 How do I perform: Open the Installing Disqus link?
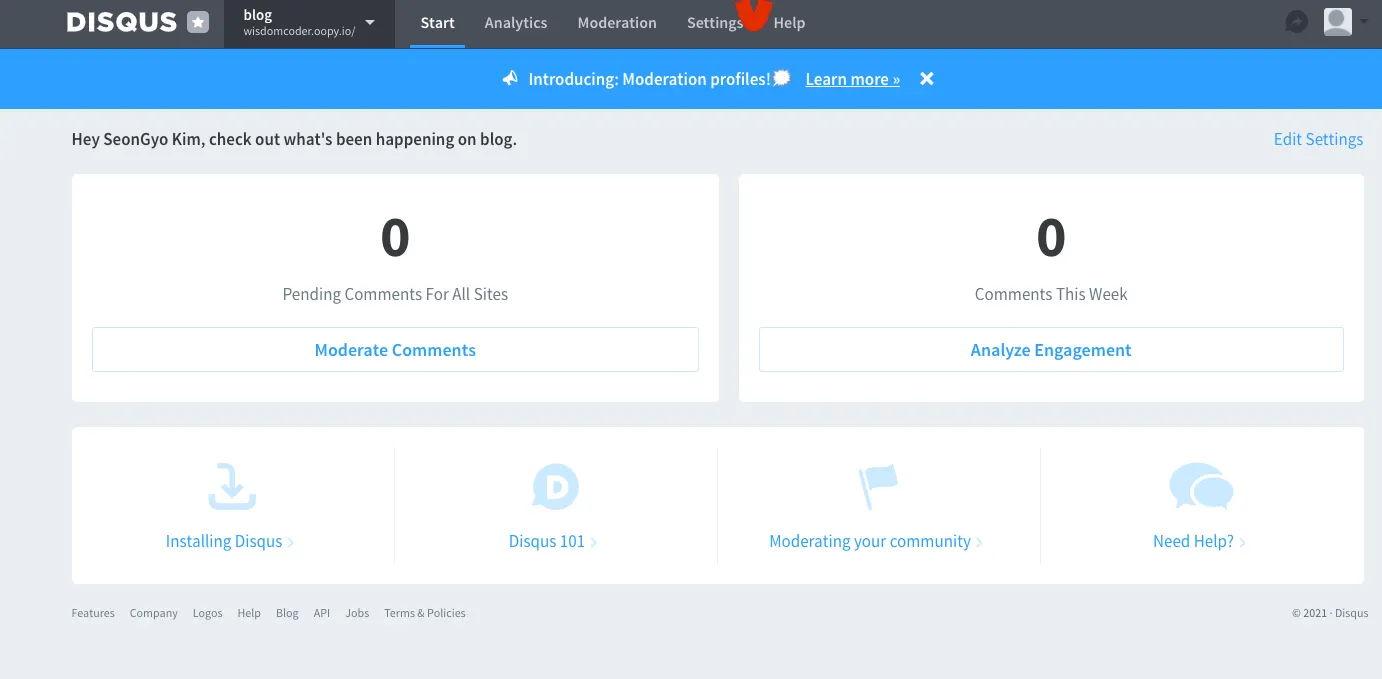pyautogui.click(x=229, y=541)
